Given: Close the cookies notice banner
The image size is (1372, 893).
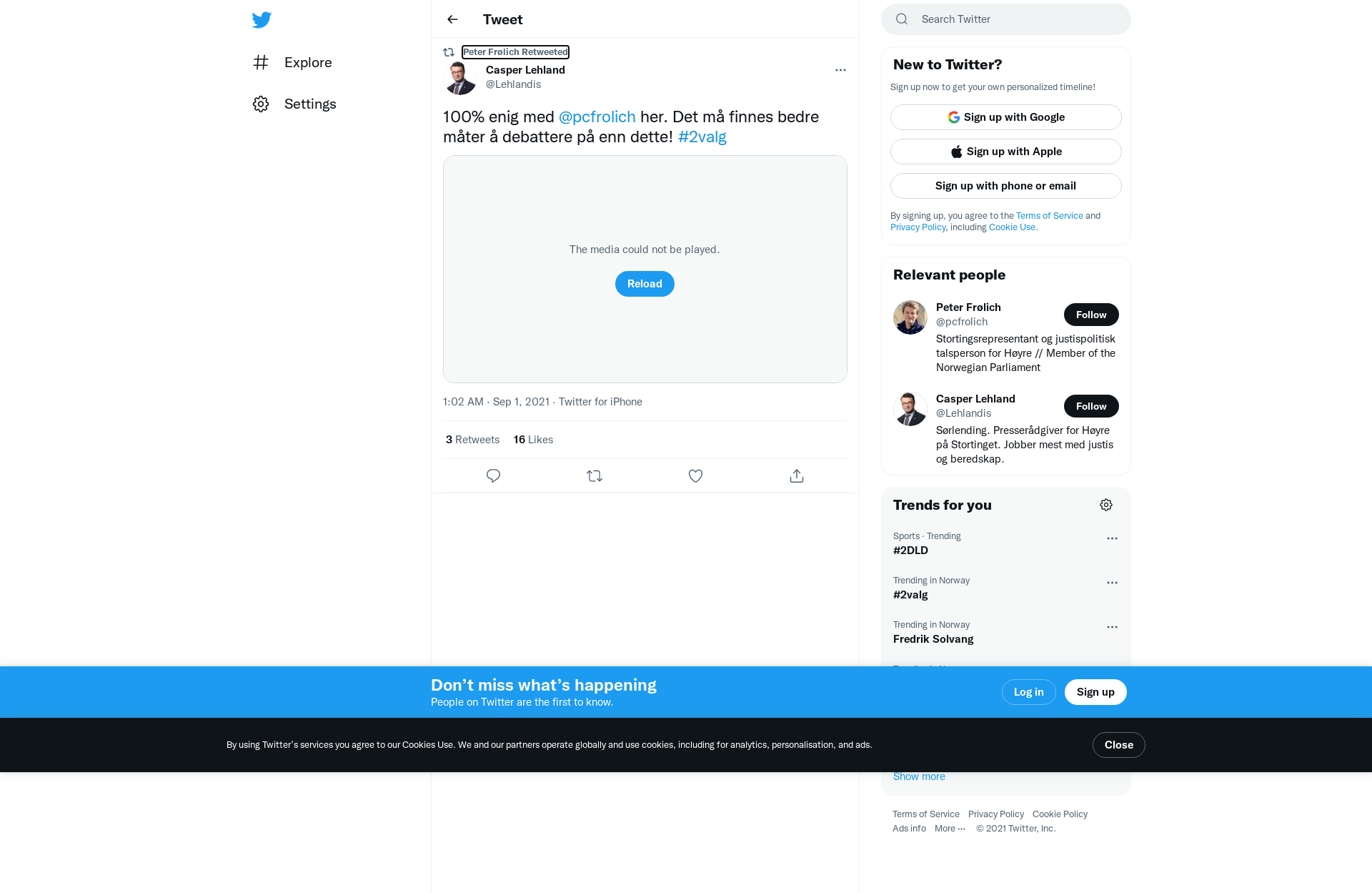Looking at the screenshot, I should (x=1119, y=745).
